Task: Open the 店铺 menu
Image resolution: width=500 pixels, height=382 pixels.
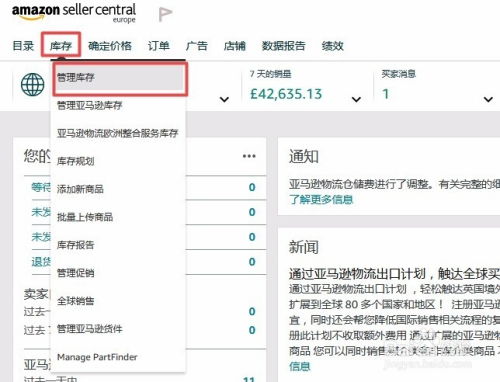Action: click(235, 46)
